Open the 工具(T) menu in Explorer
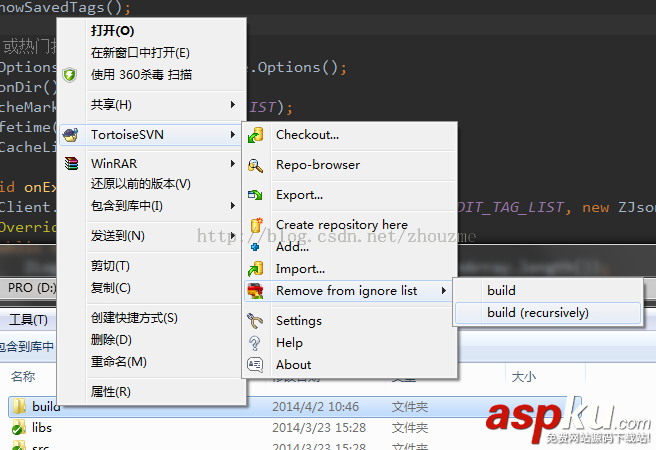Image resolution: width=656 pixels, height=450 pixels. 28,320
